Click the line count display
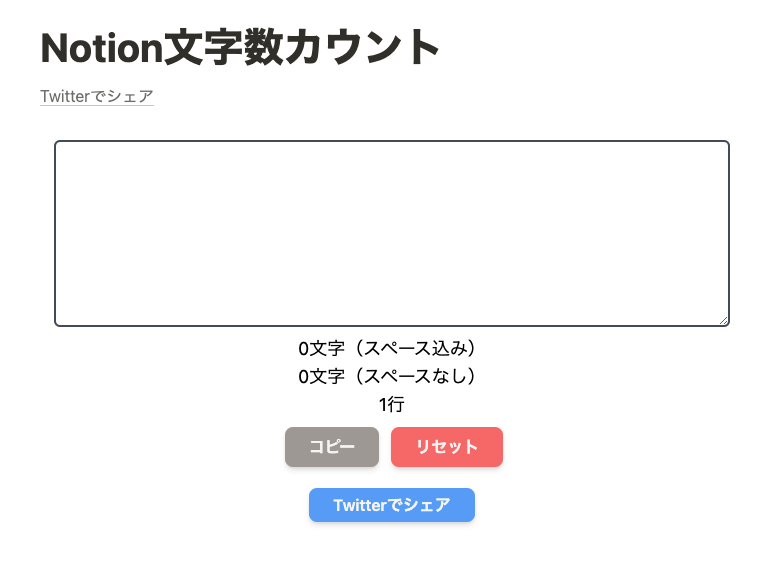 click(391, 404)
